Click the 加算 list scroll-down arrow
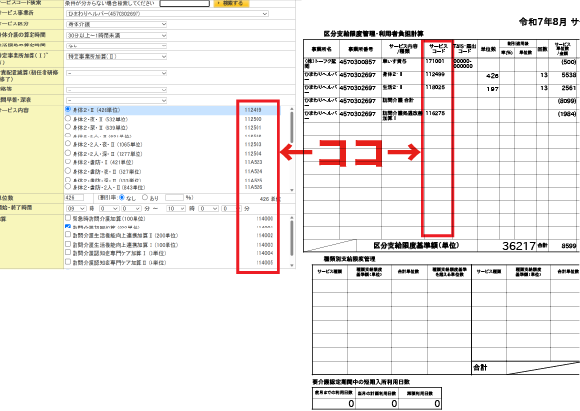This screenshot has height=411, width=580. coord(292,265)
